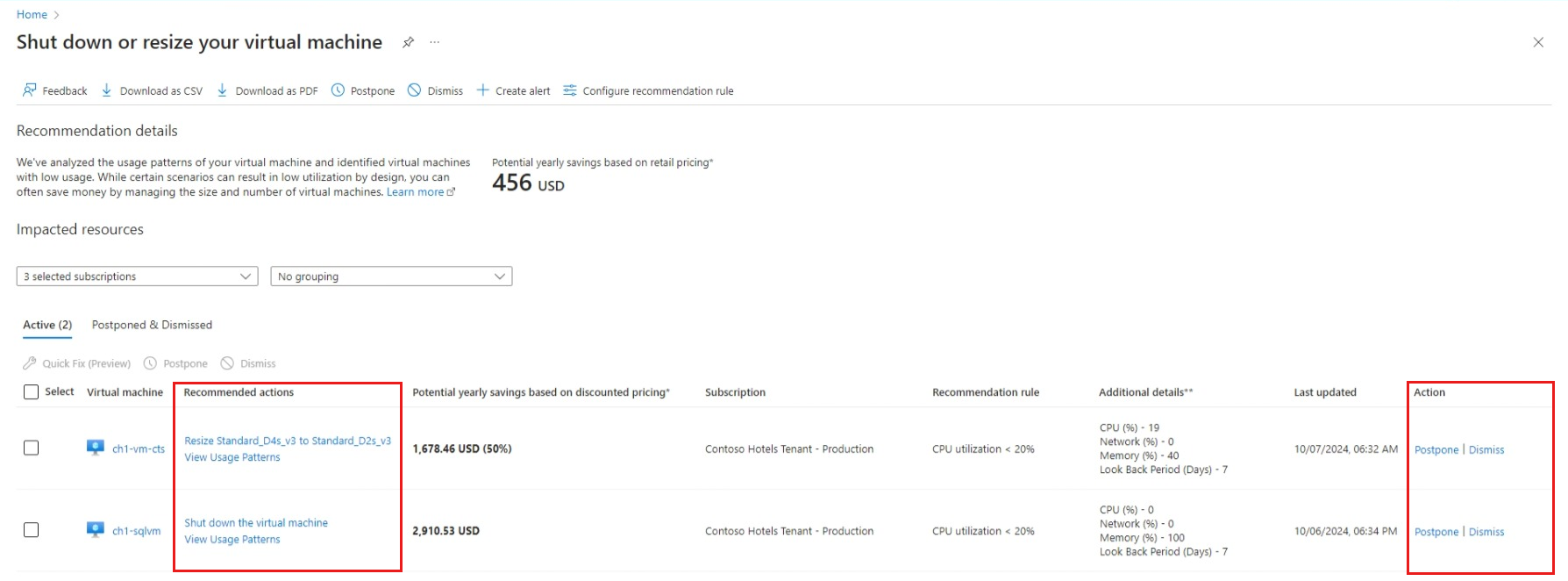Click the ch1-vm-cts virtual machine icon
Screen dimensions: 1568x581
point(96,448)
